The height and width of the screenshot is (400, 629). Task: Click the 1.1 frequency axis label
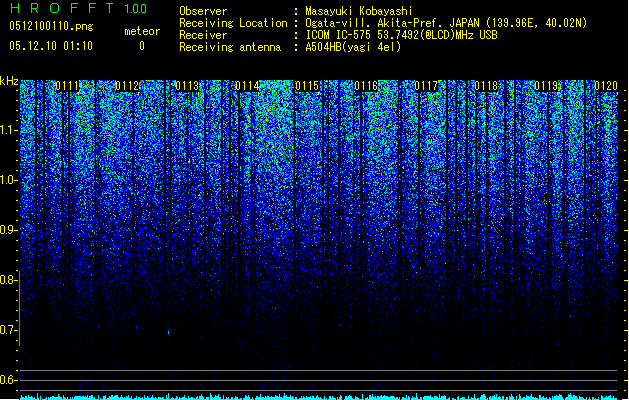pyautogui.click(x=8, y=130)
